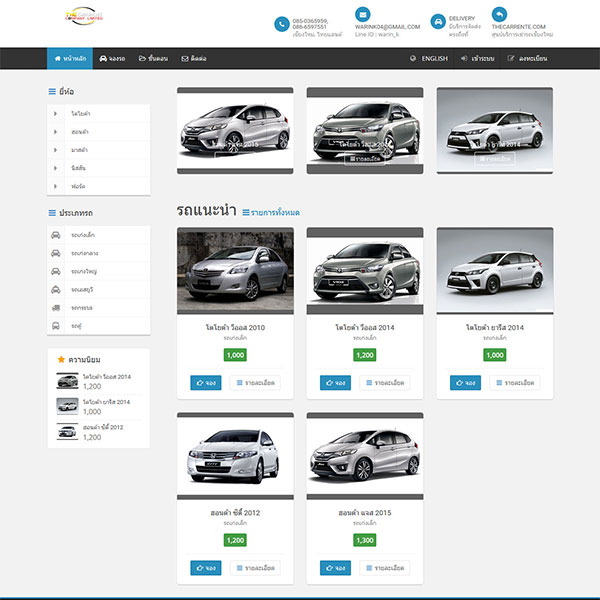
Task: Open details for Honda Jazz 2015 card
Action: pos(385,568)
